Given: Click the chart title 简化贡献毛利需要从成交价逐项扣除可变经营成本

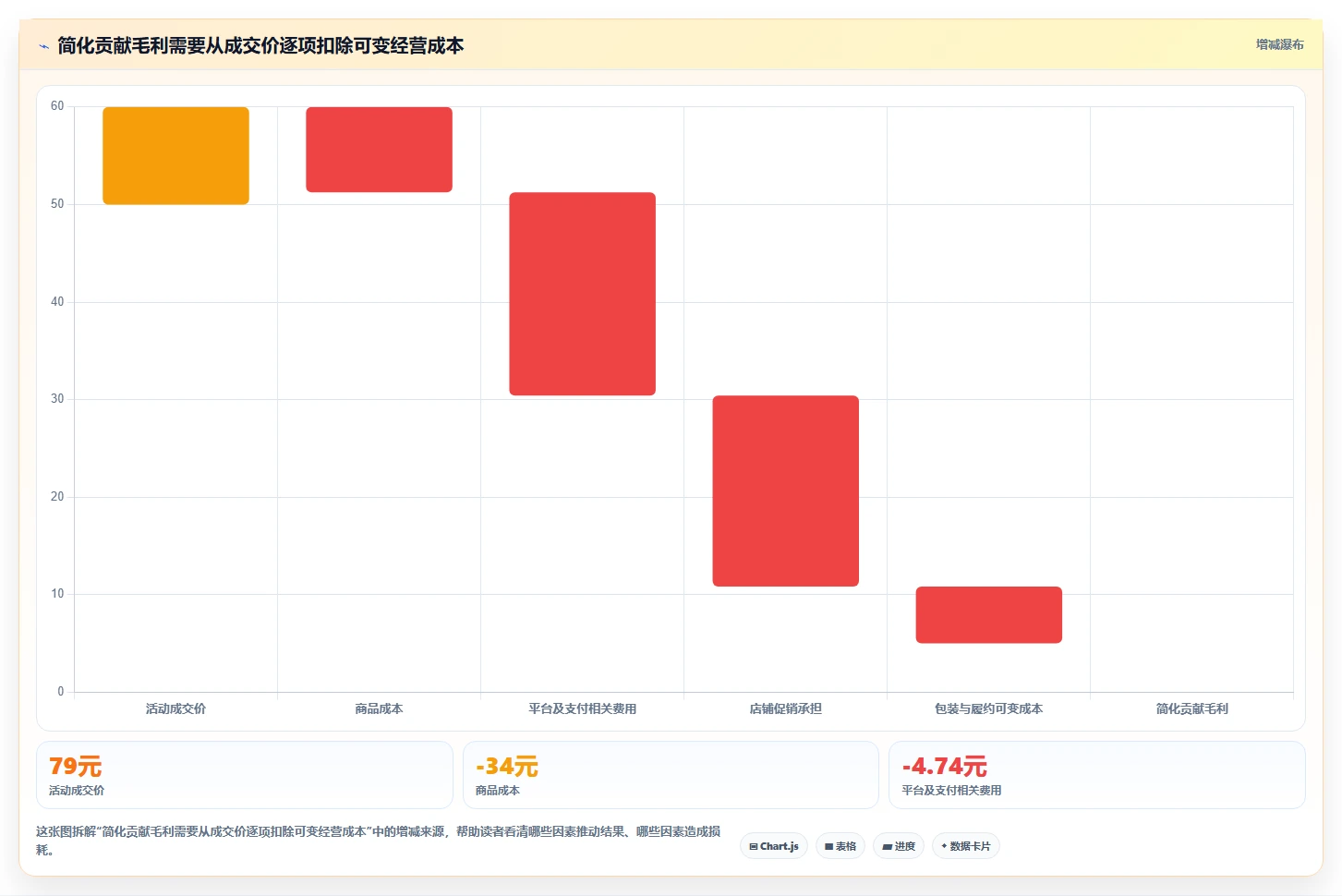Looking at the screenshot, I should click(x=260, y=45).
